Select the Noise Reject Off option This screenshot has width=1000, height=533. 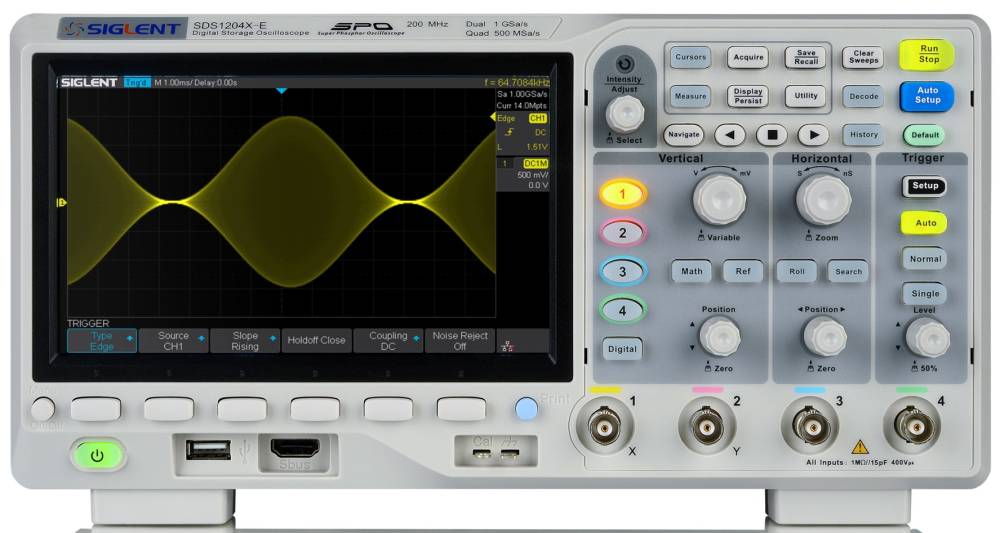(460, 341)
